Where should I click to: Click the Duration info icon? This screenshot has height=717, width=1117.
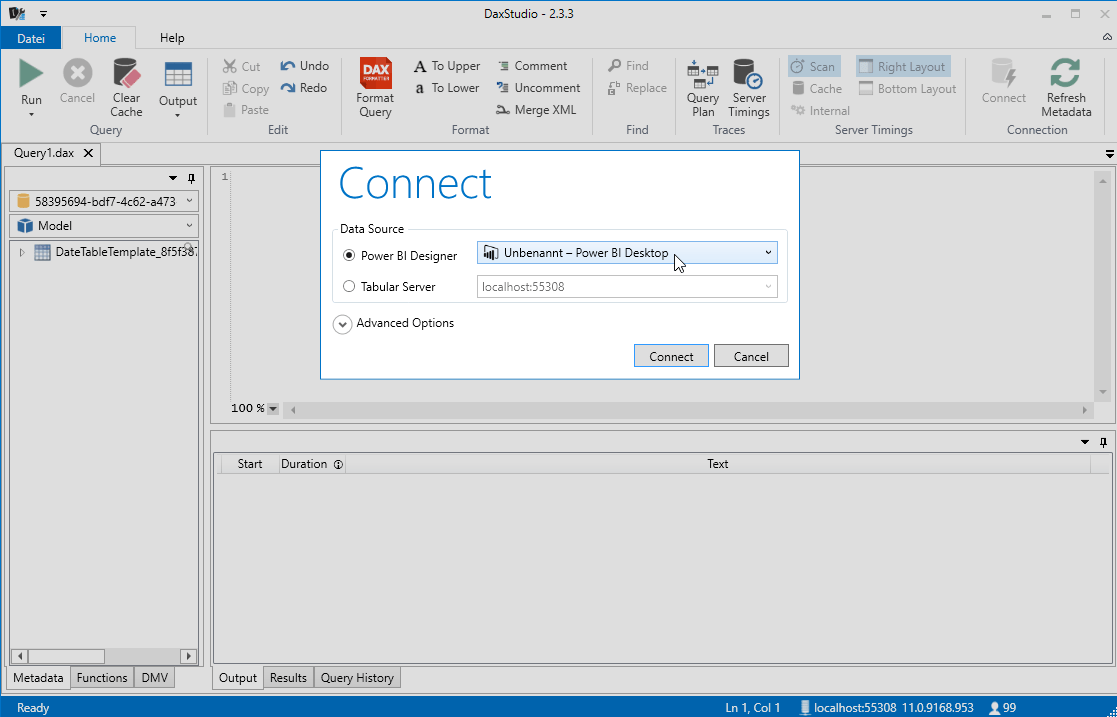pos(338,465)
